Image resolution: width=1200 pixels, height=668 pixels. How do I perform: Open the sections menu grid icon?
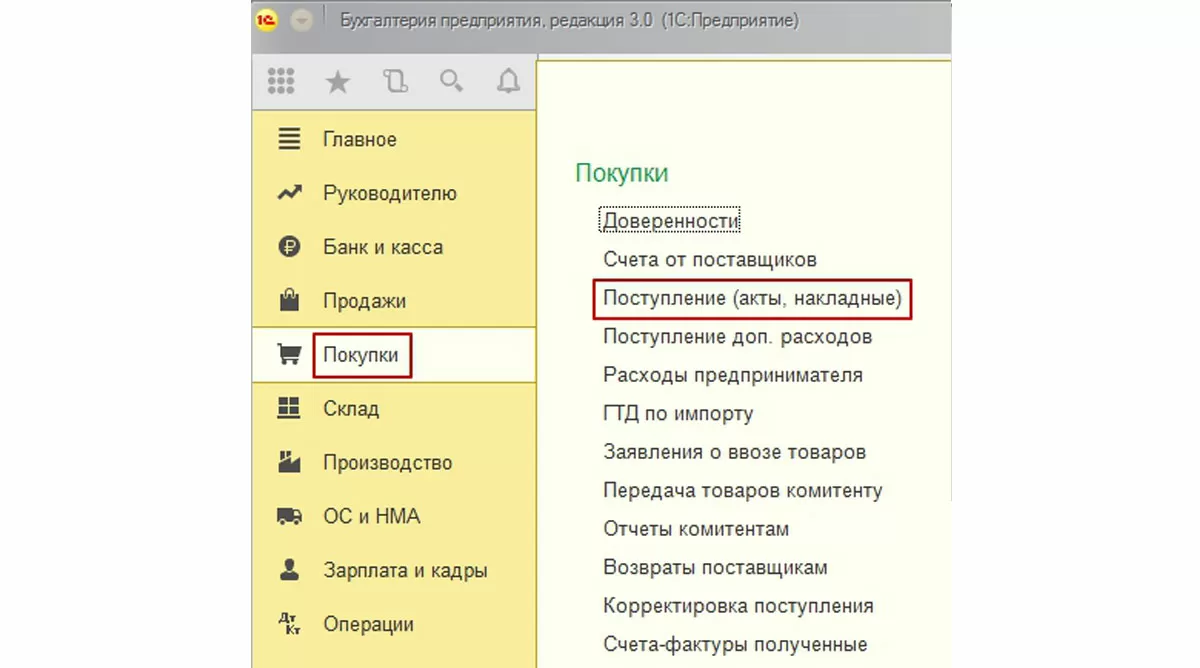point(281,82)
